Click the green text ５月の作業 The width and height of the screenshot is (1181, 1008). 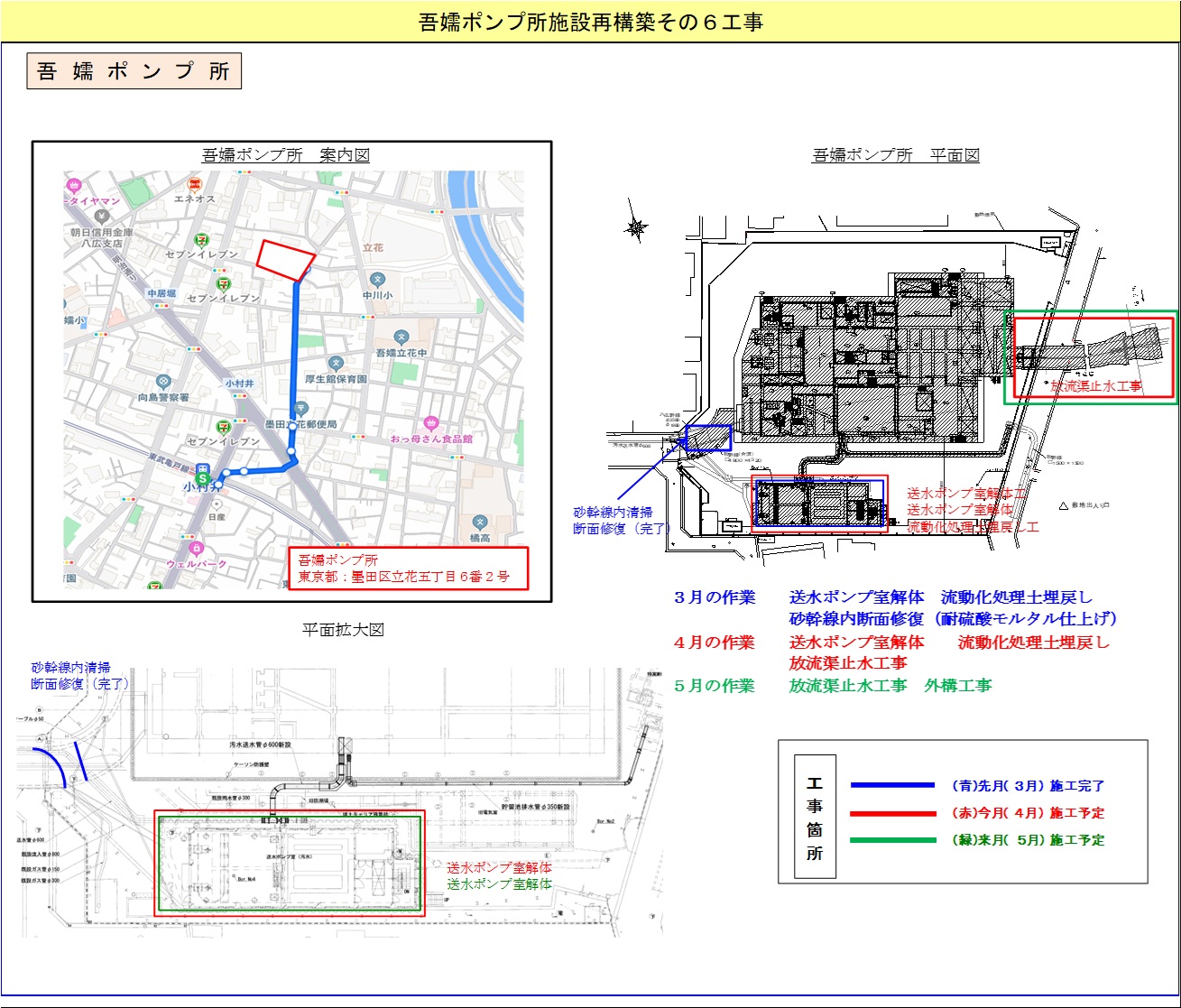point(715,686)
